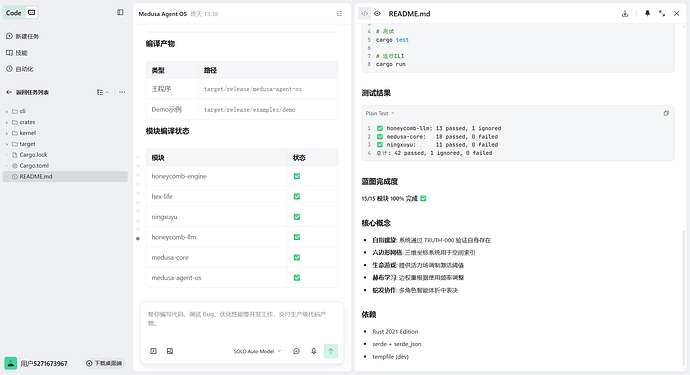Click the honeycomb-llm: 13 passed result line
The image size is (690, 375).
[x=439, y=129]
